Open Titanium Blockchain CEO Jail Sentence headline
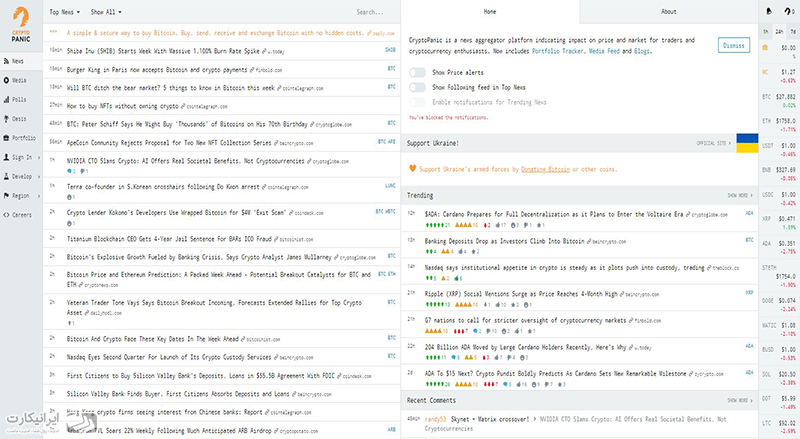800x439 pixels. tap(169, 239)
